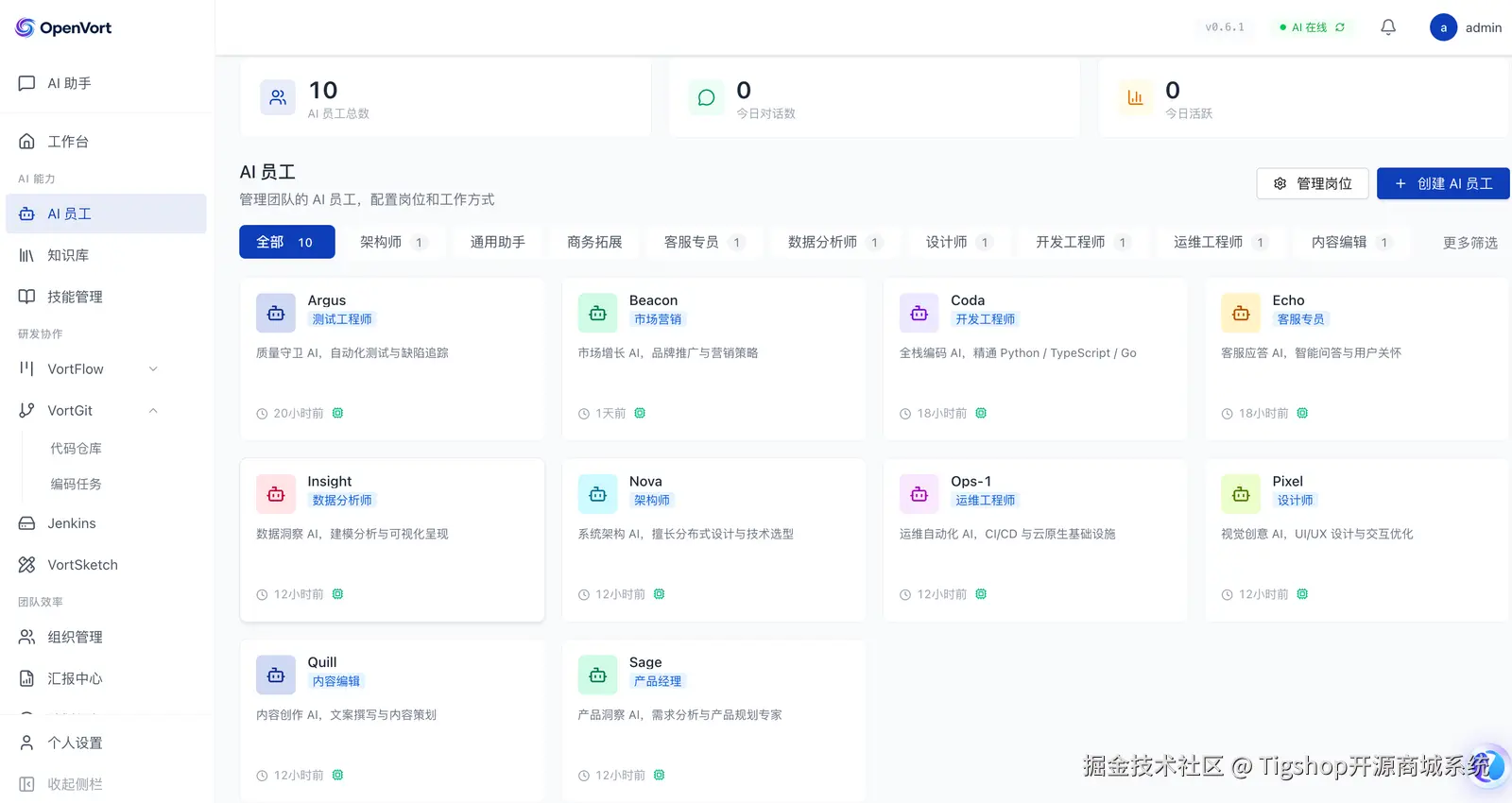Open AI 助手 in the sidebar
The image size is (1512, 803).
point(106,83)
